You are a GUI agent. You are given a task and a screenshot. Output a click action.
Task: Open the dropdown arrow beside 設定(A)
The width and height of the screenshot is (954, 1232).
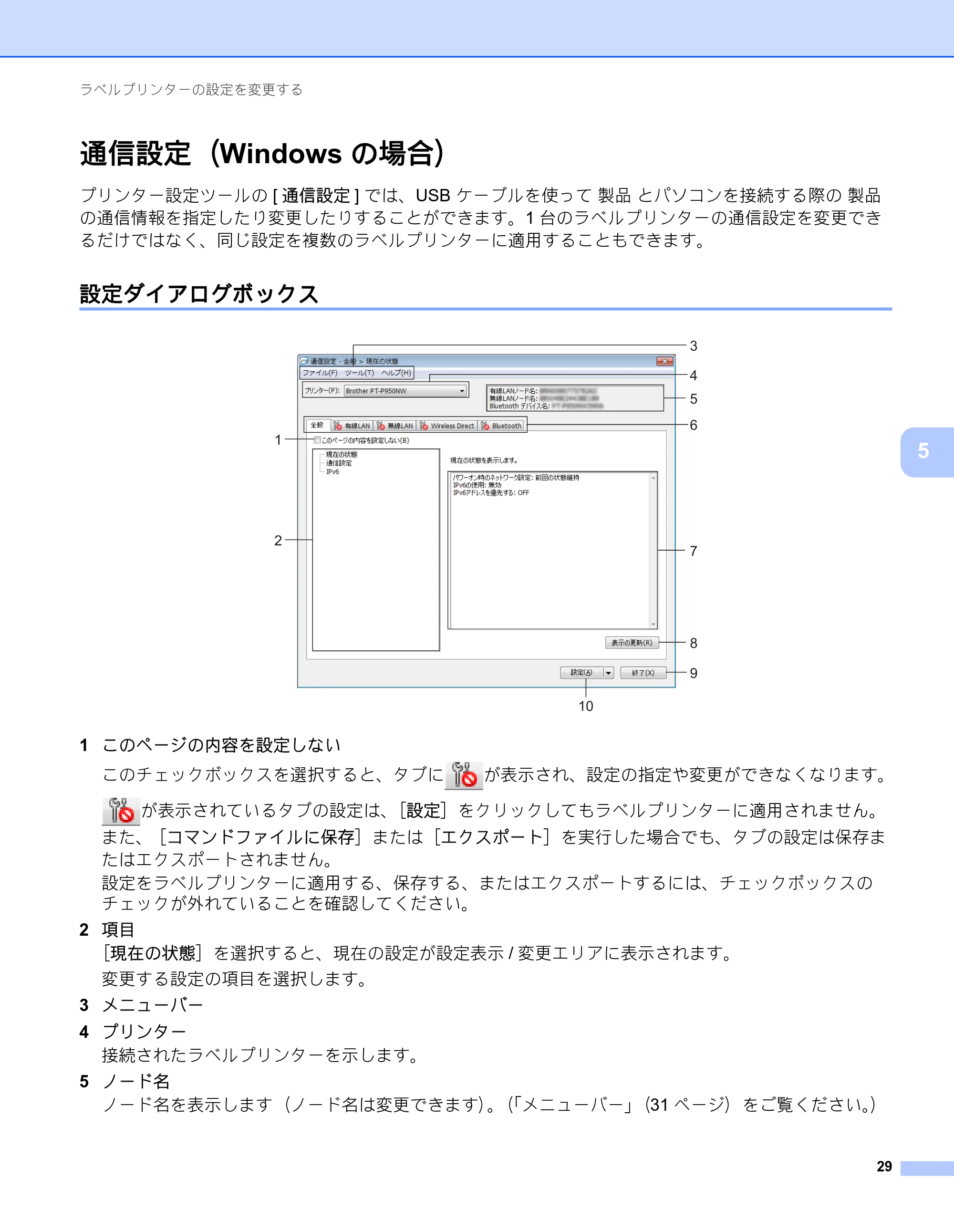608,672
